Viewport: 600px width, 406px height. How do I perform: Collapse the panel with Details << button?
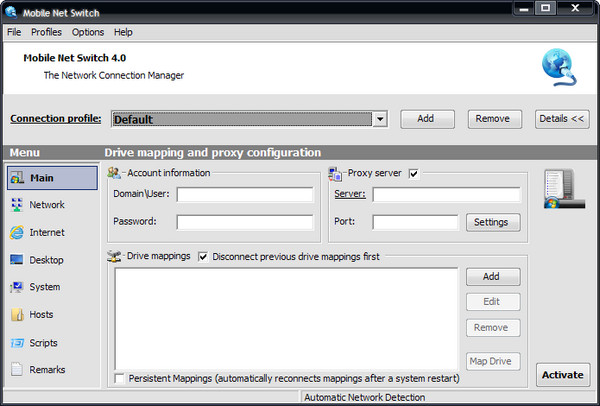pyautogui.click(x=562, y=118)
